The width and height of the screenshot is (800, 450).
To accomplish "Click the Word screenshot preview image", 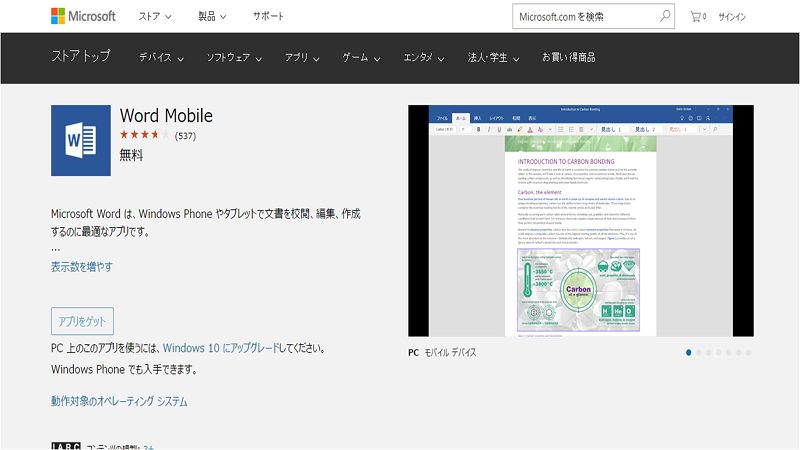I will (x=581, y=221).
